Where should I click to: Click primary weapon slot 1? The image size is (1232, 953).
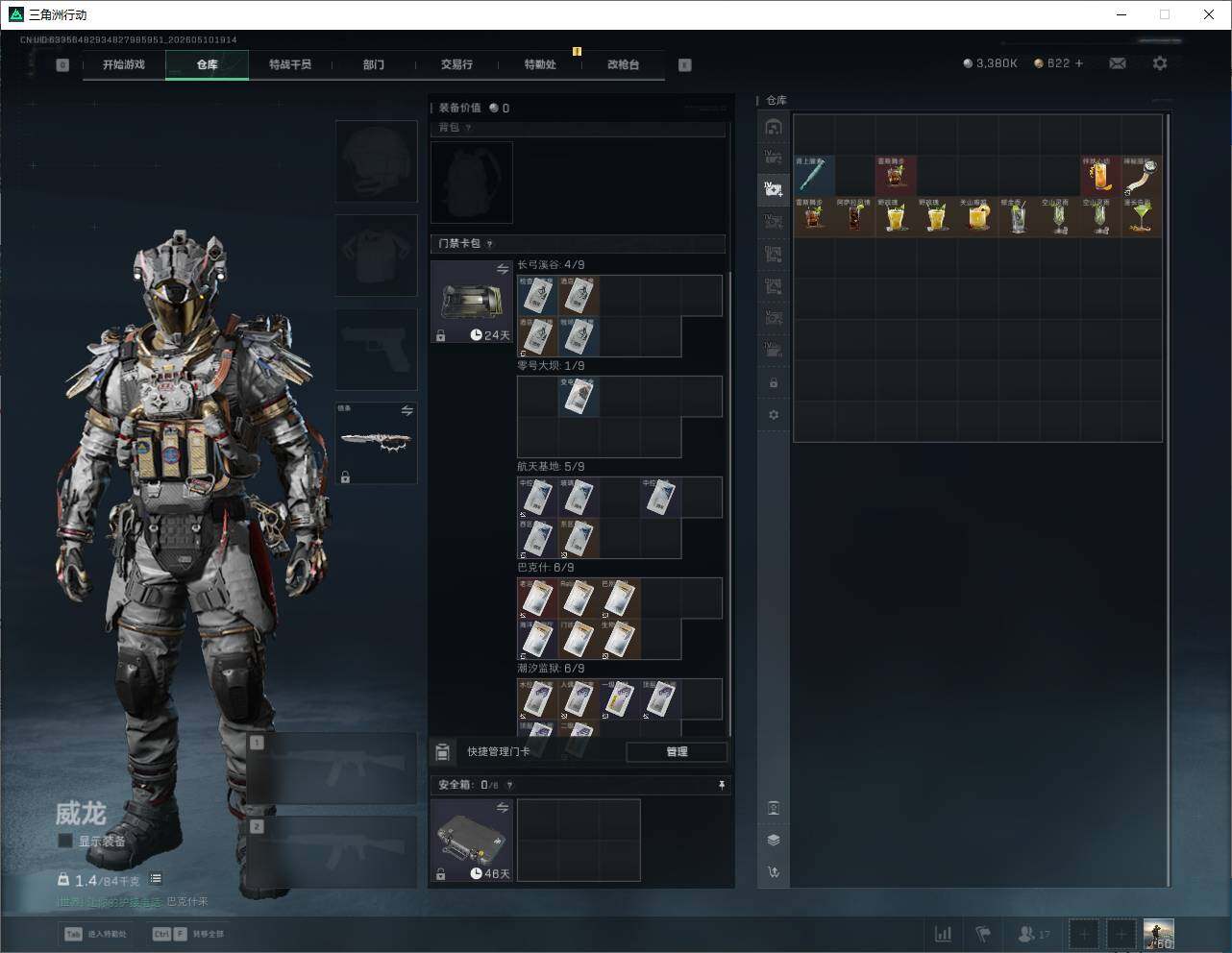pyautogui.click(x=332, y=769)
